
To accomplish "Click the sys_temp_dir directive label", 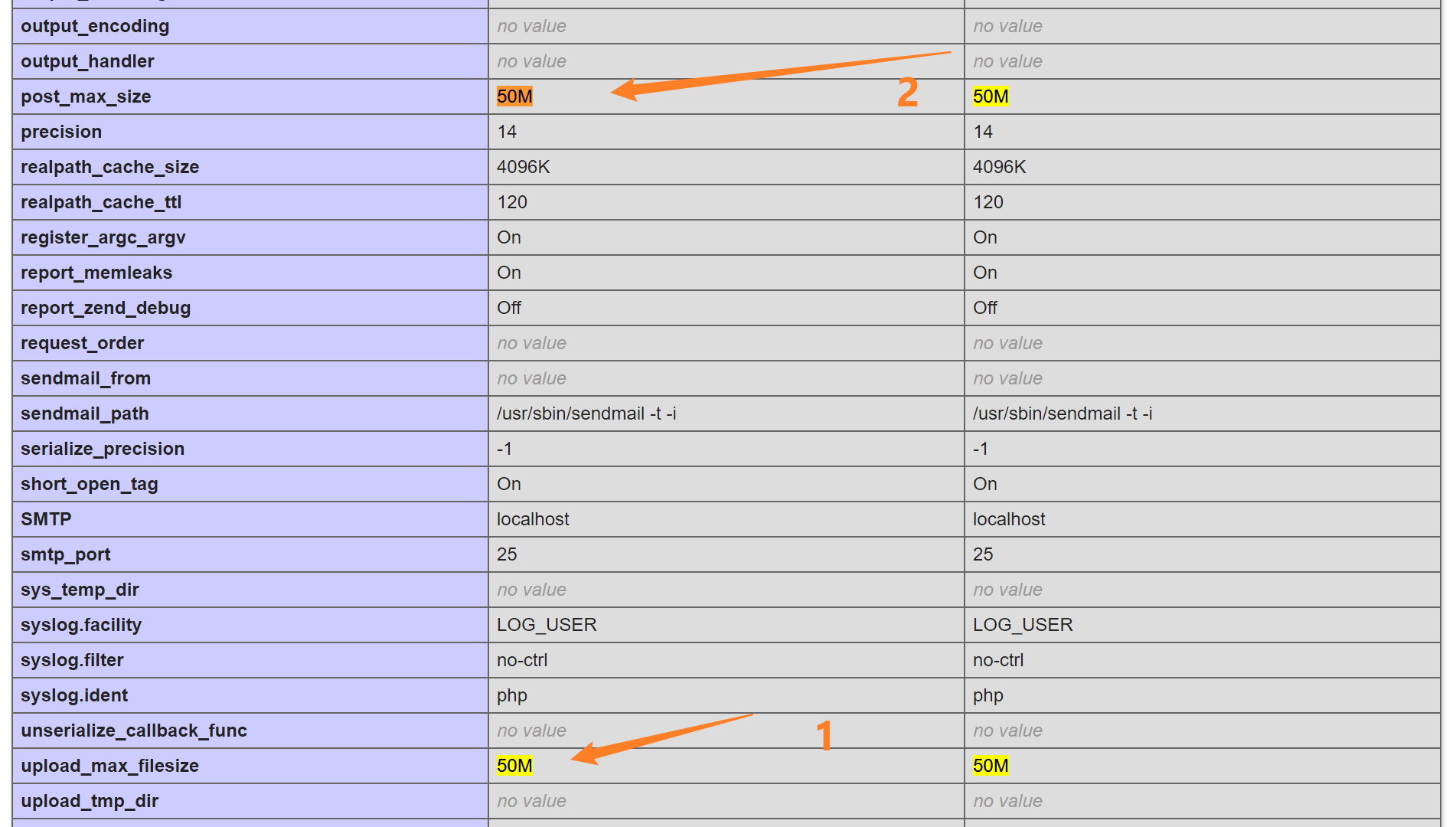I will click(x=80, y=590).
